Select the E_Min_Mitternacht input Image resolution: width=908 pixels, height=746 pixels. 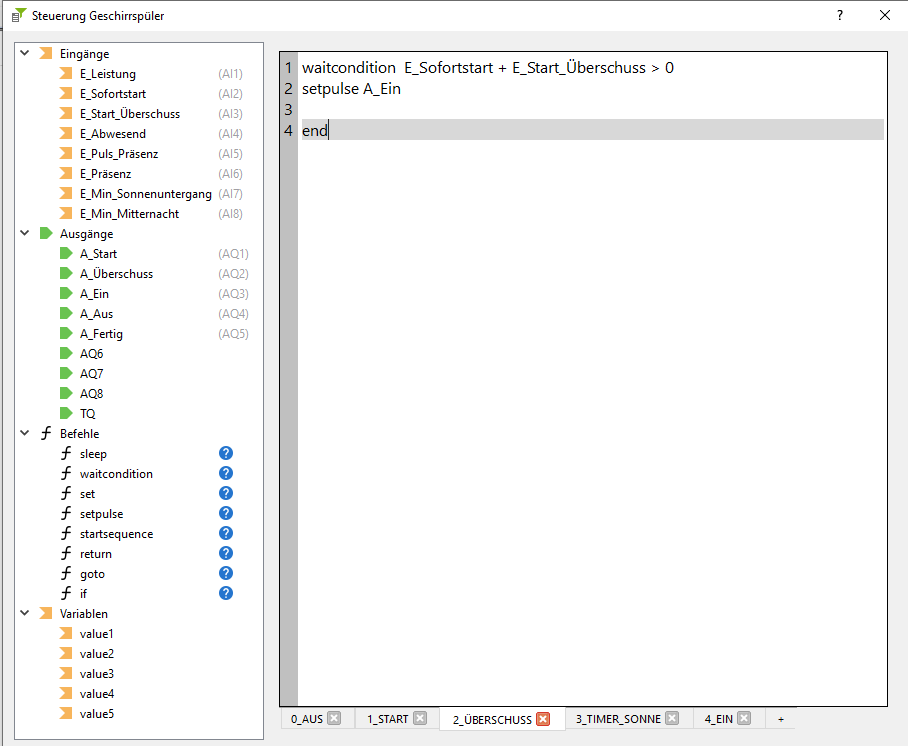coord(129,214)
